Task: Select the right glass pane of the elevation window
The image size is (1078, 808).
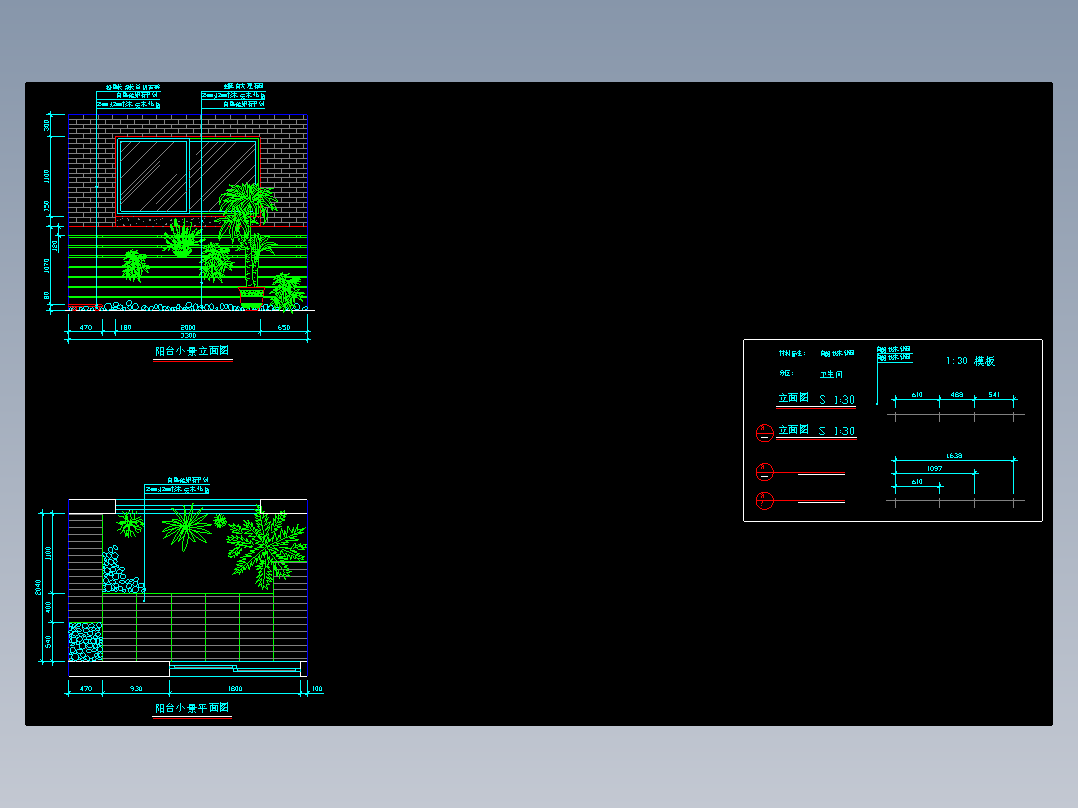Action: (223, 177)
